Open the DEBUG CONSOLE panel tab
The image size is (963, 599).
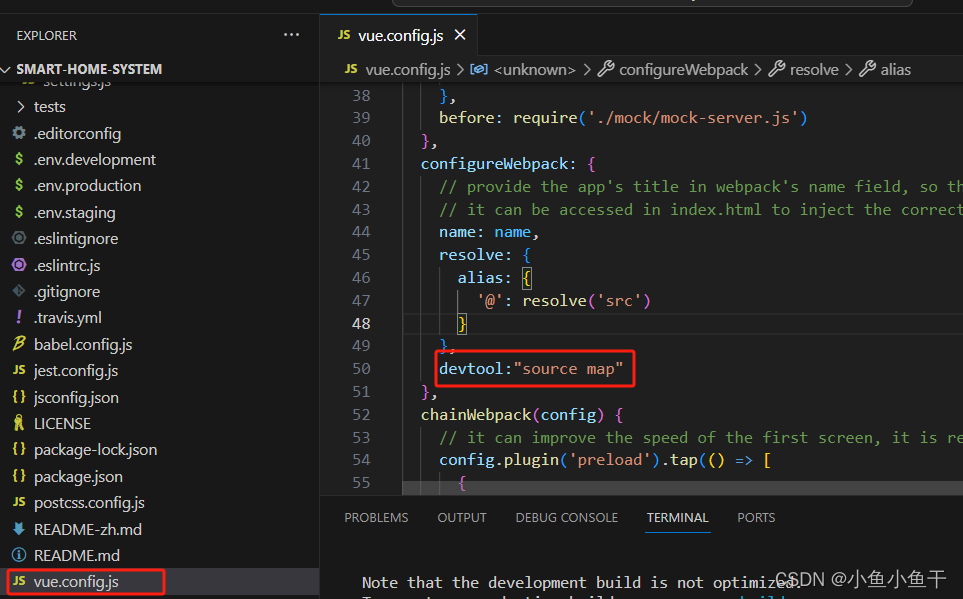566,517
